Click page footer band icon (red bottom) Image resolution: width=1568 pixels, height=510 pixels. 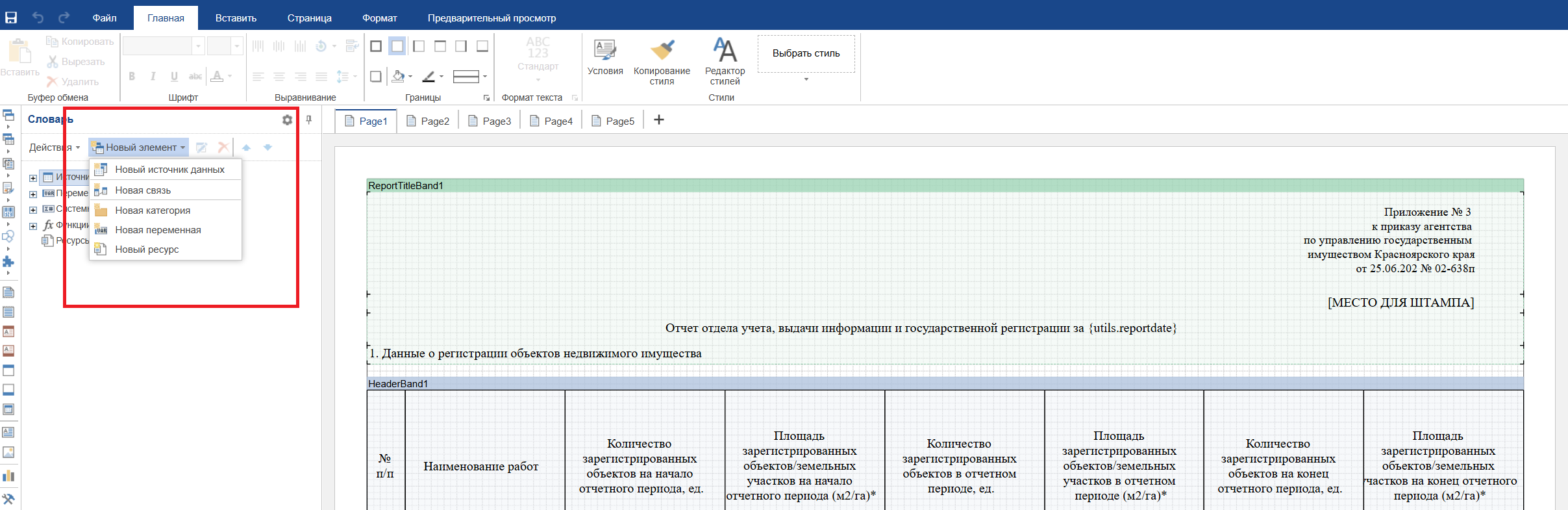click(8, 351)
